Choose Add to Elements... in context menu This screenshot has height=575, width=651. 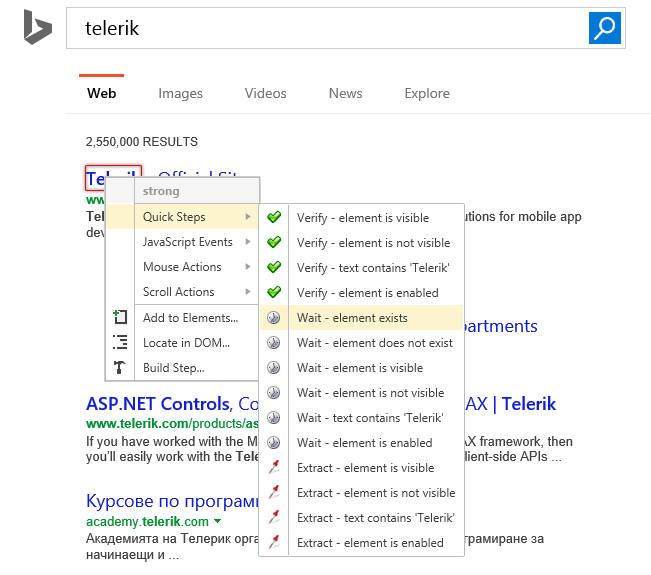(x=182, y=318)
